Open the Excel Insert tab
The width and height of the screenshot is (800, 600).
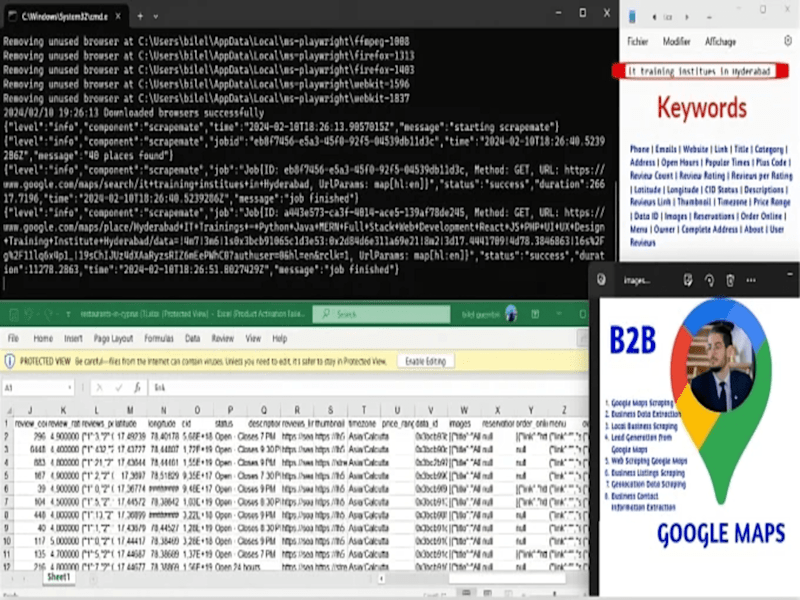pyautogui.click(x=73, y=338)
